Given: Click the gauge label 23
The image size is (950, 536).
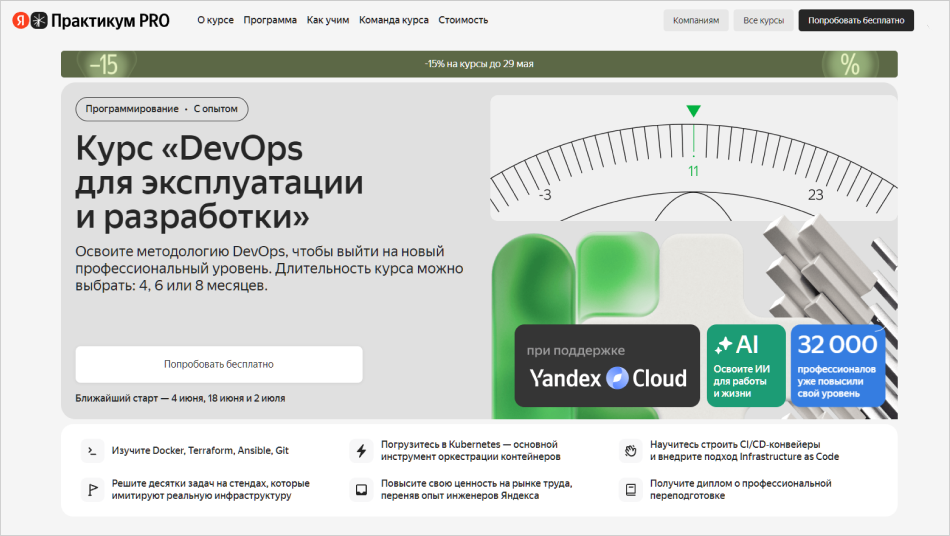Looking at the screenshot, I should coord(815,194).
